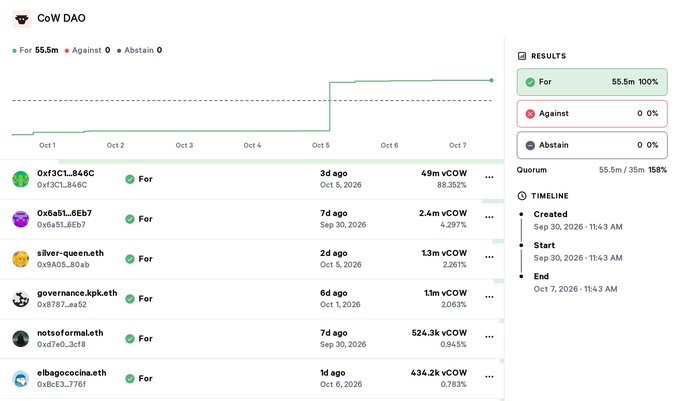Click the Created timeline entry
This screenshot has height=401, width=680.
pyautogui.click(x=578, y=220)
